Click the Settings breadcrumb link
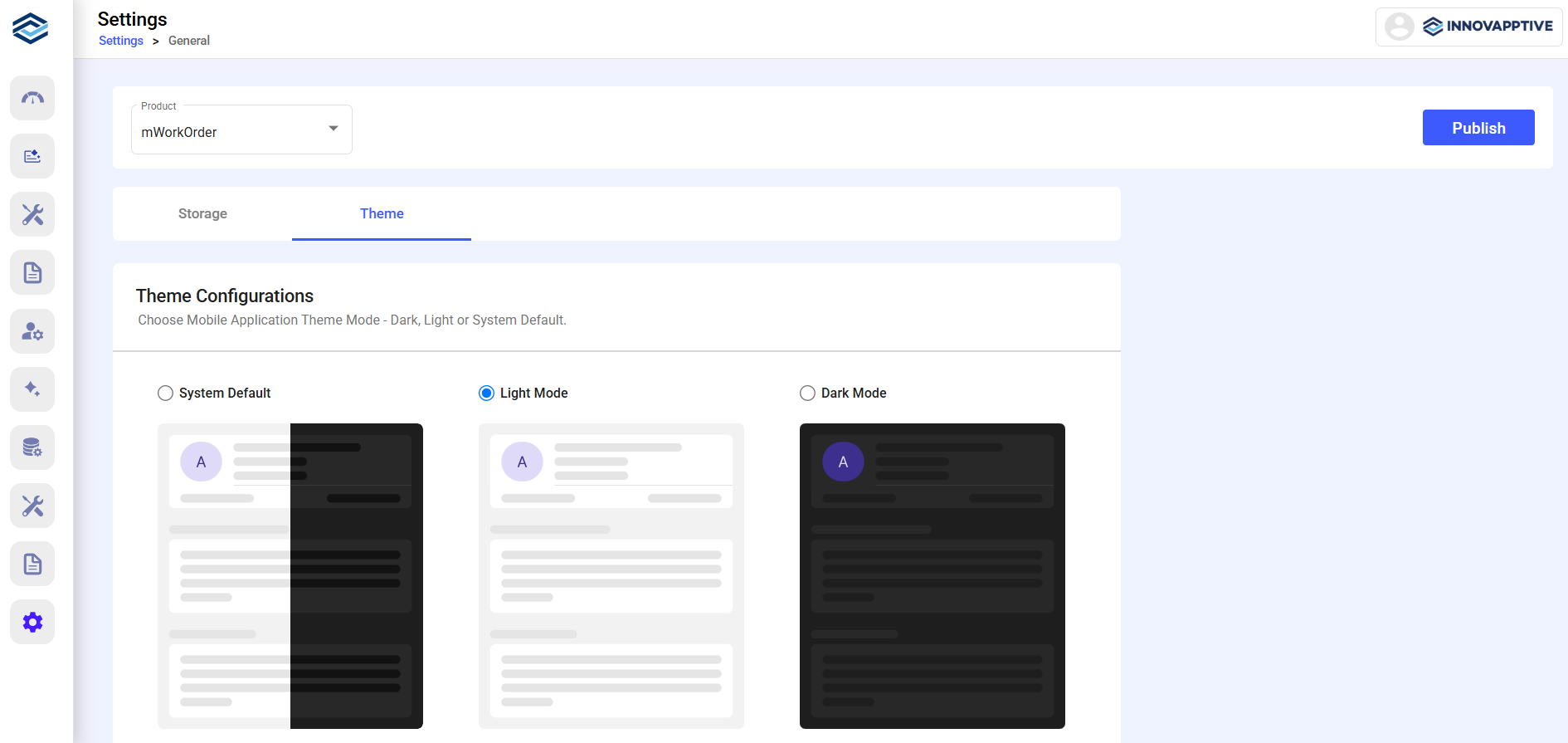The height and width of the screenshot is (743, 1568). tap(121, 41)
